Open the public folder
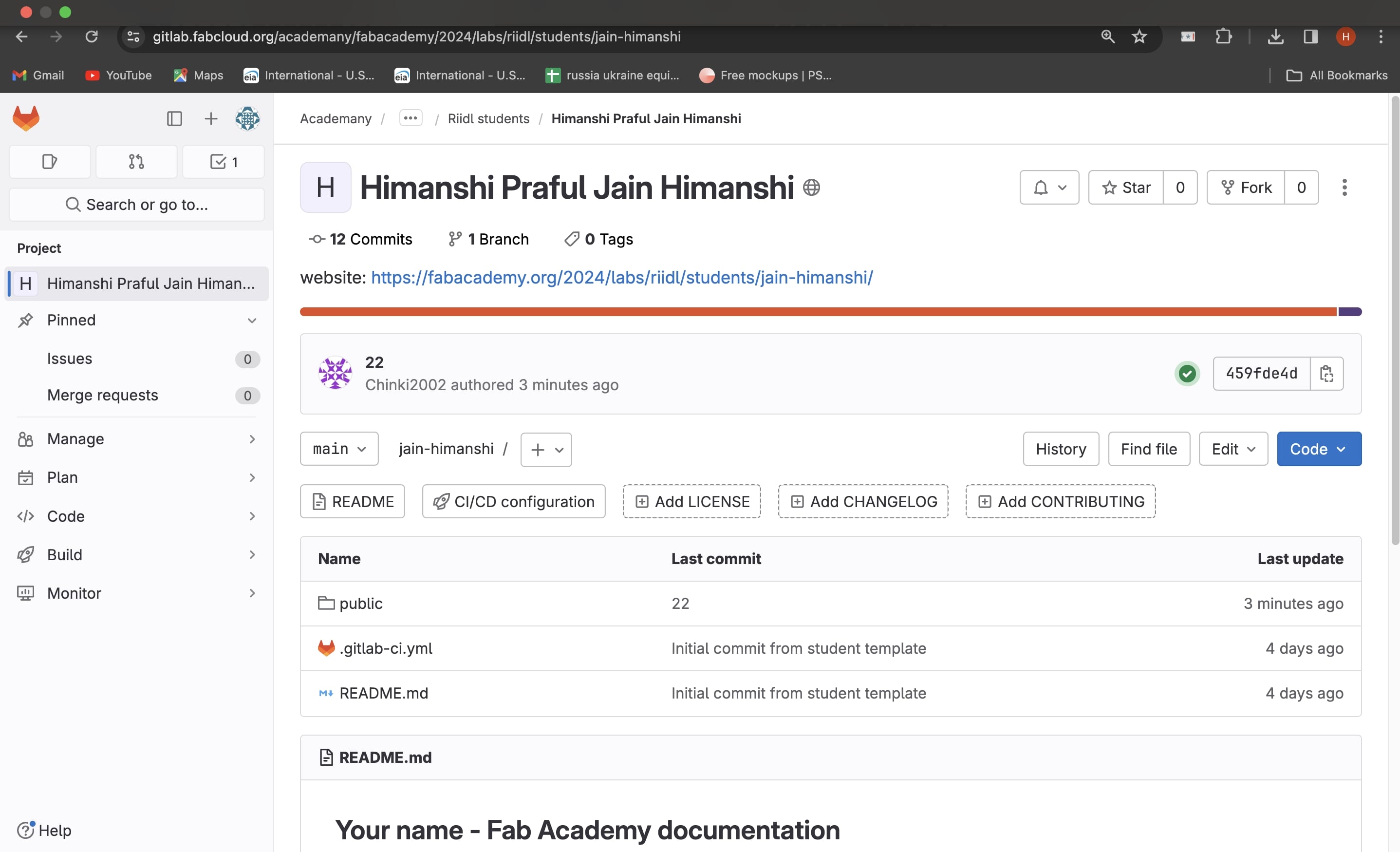Viewport: 1400px width, 852px height. 361,604
